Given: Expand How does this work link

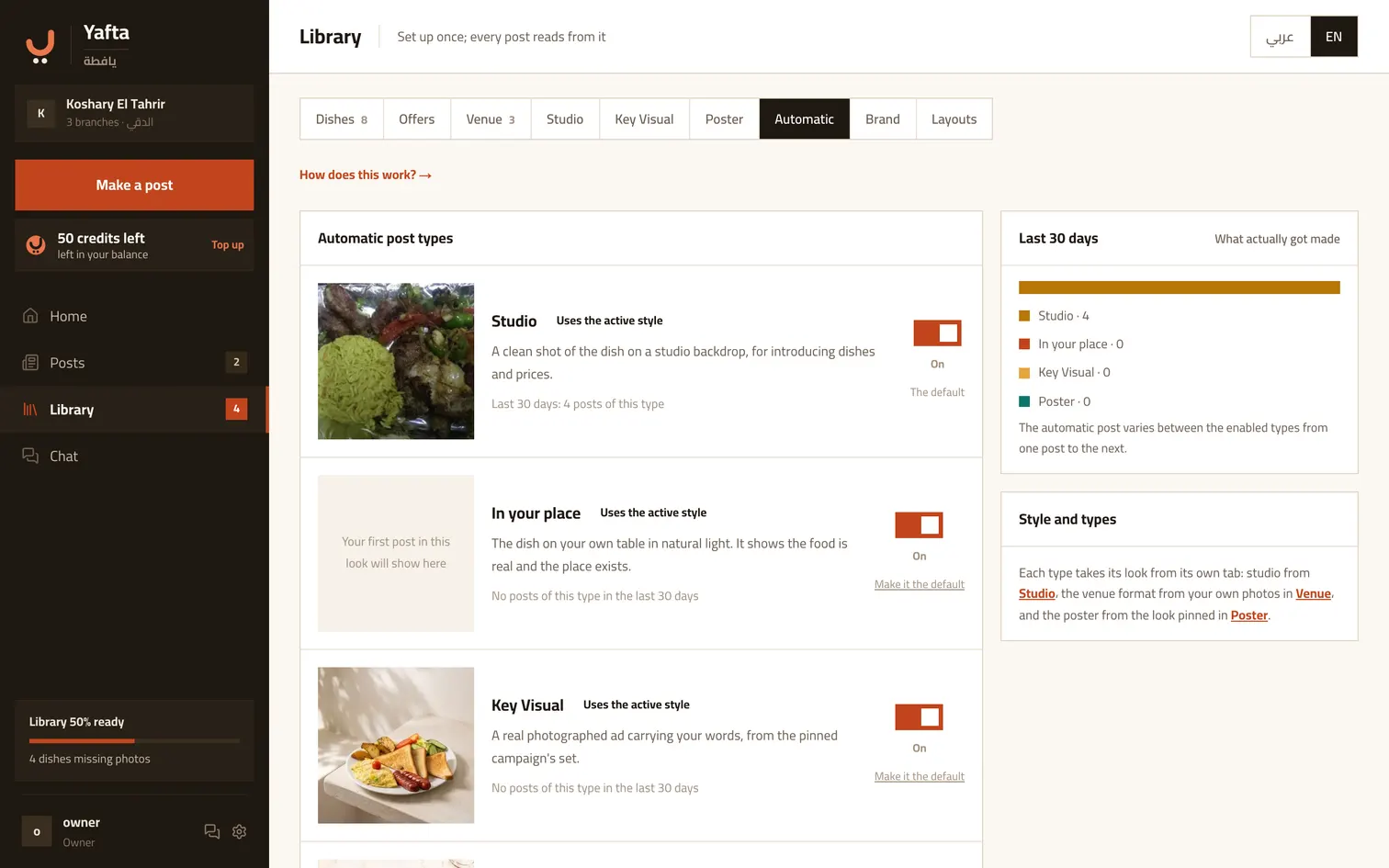Looking at the screenshot, I should pos(366,175).
